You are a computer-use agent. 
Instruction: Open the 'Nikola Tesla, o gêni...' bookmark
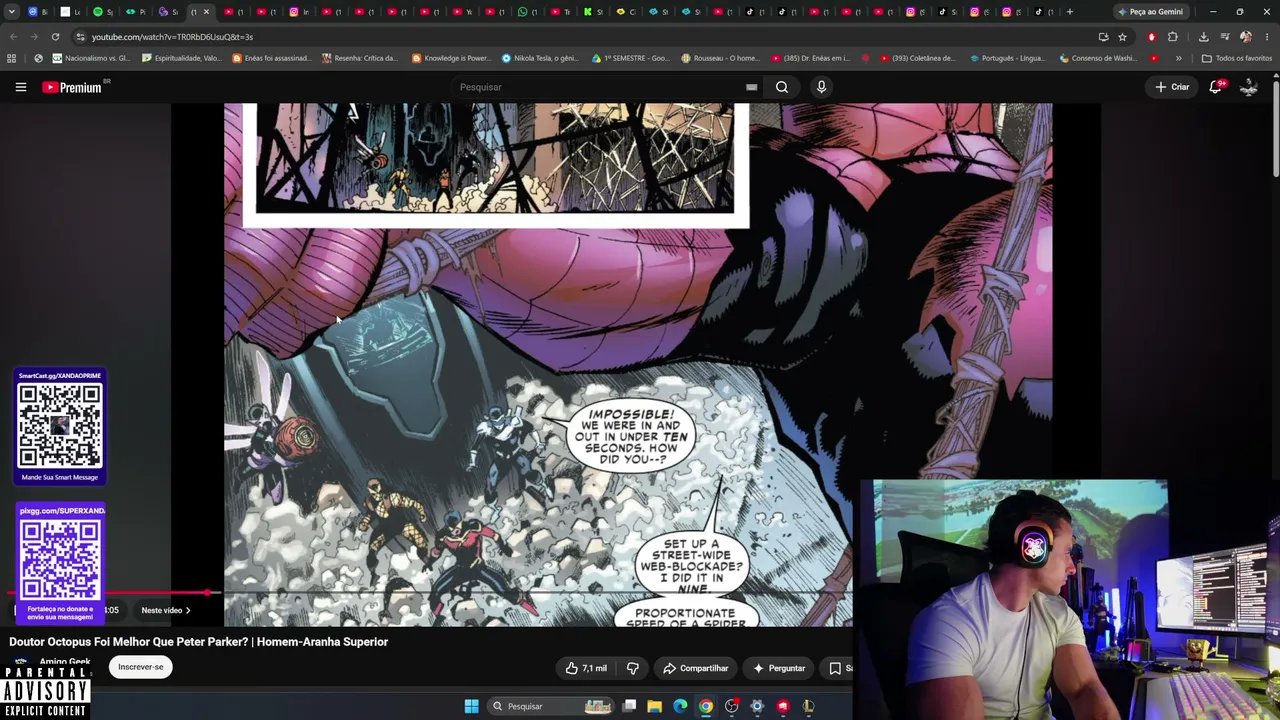coord(540,58)
